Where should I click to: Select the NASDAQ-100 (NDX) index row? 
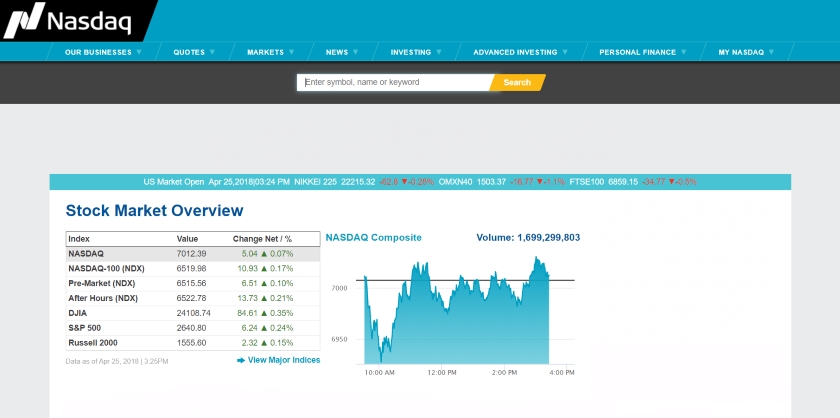coord(193,268)
